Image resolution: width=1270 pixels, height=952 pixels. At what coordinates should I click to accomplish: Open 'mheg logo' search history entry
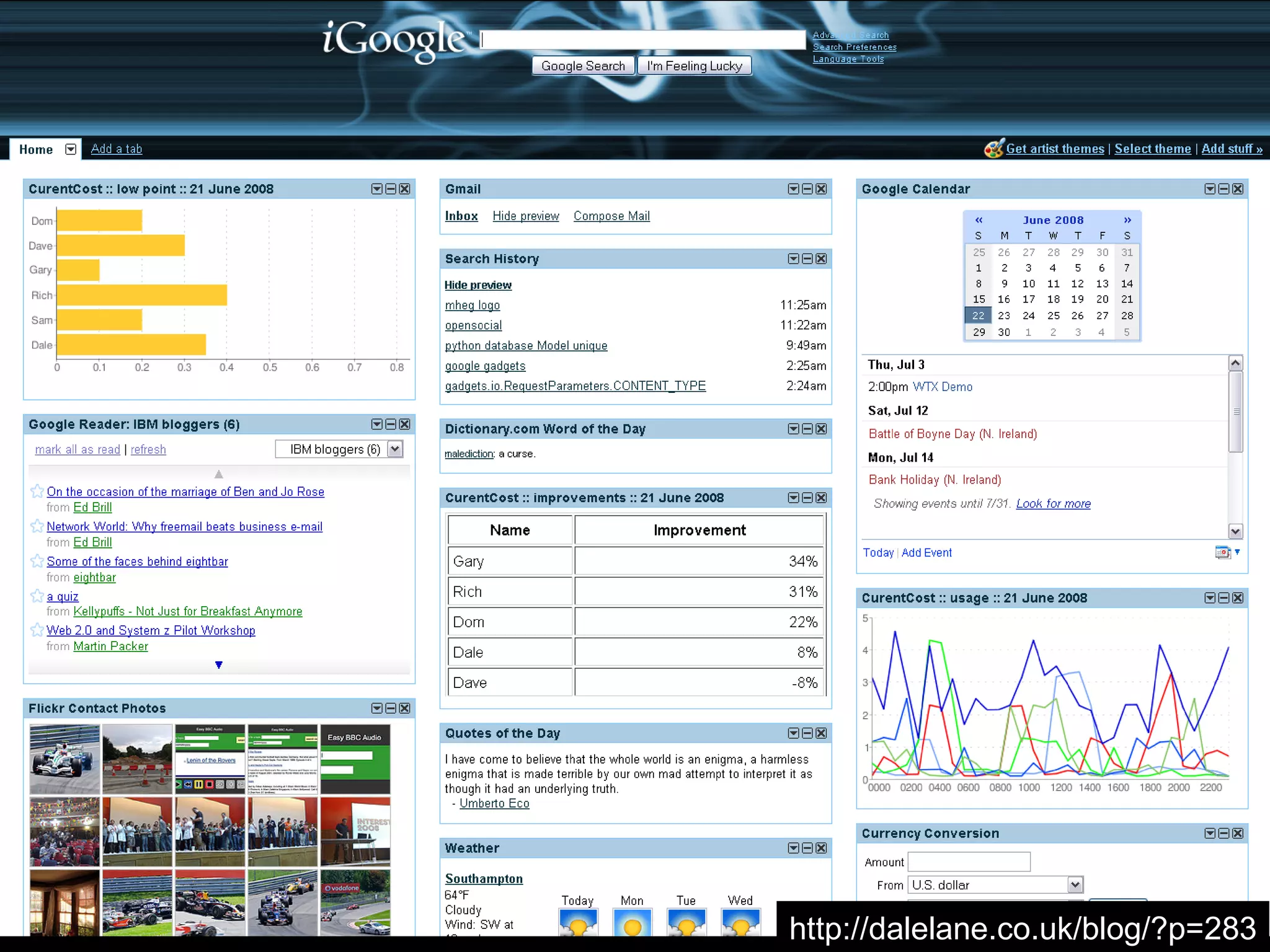(473, 305)
